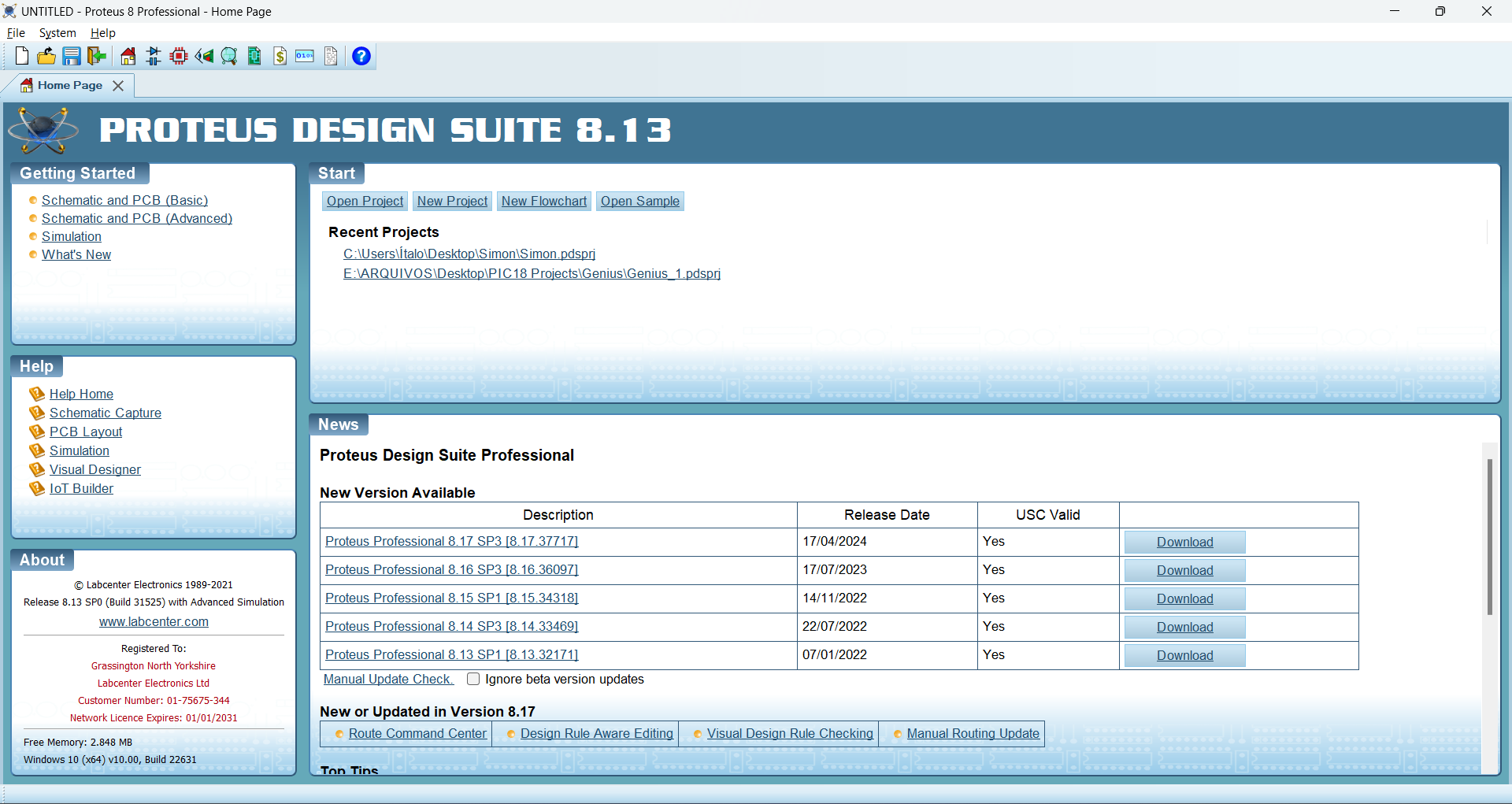Open the Help menu
The image size is (1512, 804).
click(x=102, y=33)
